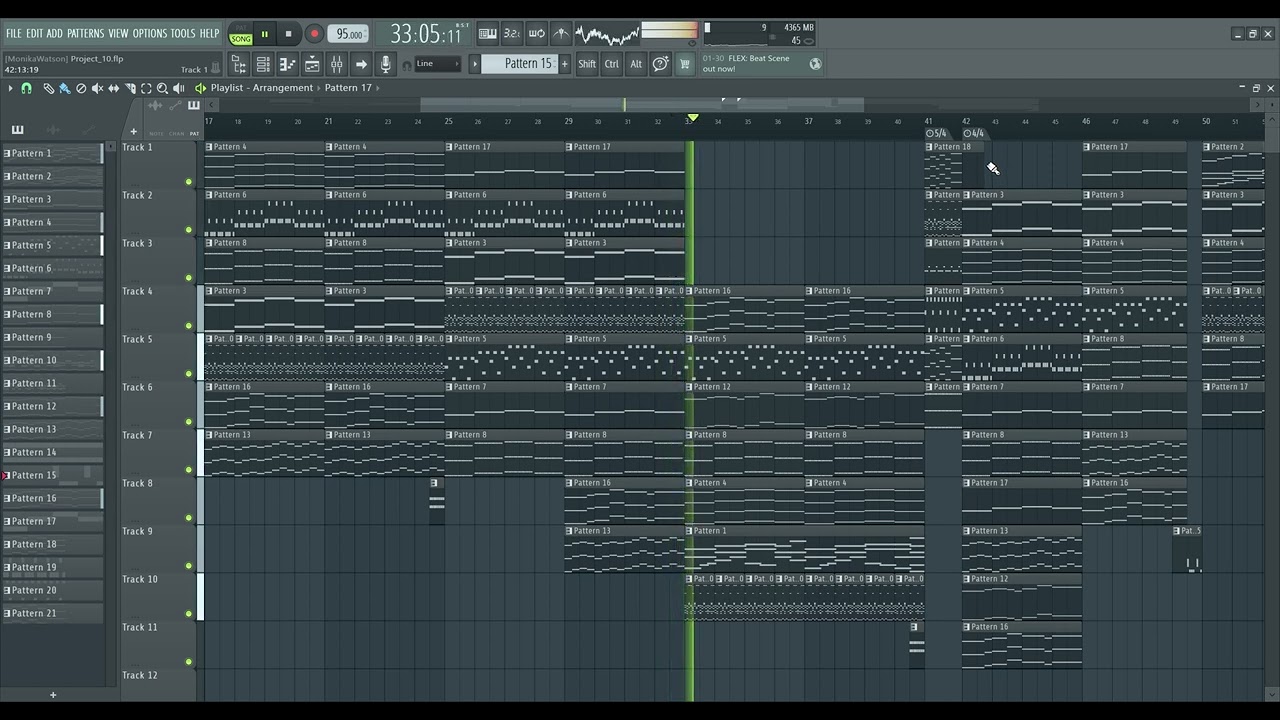Image resolution: width=1280 pixels, height=720 pixels.
Task: Click the microphone recording icon
Action: tap(385, 64)
